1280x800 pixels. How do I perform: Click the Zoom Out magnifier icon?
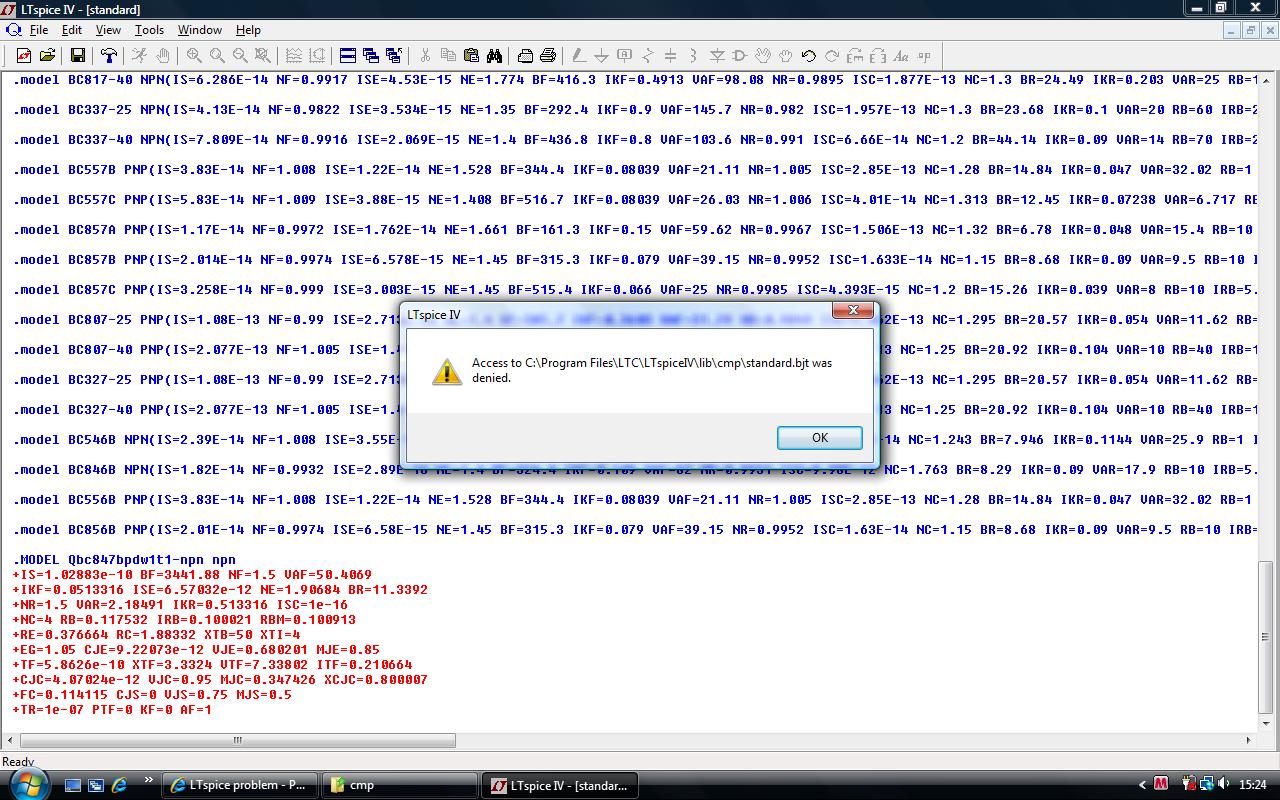click(x=240, y=56)
